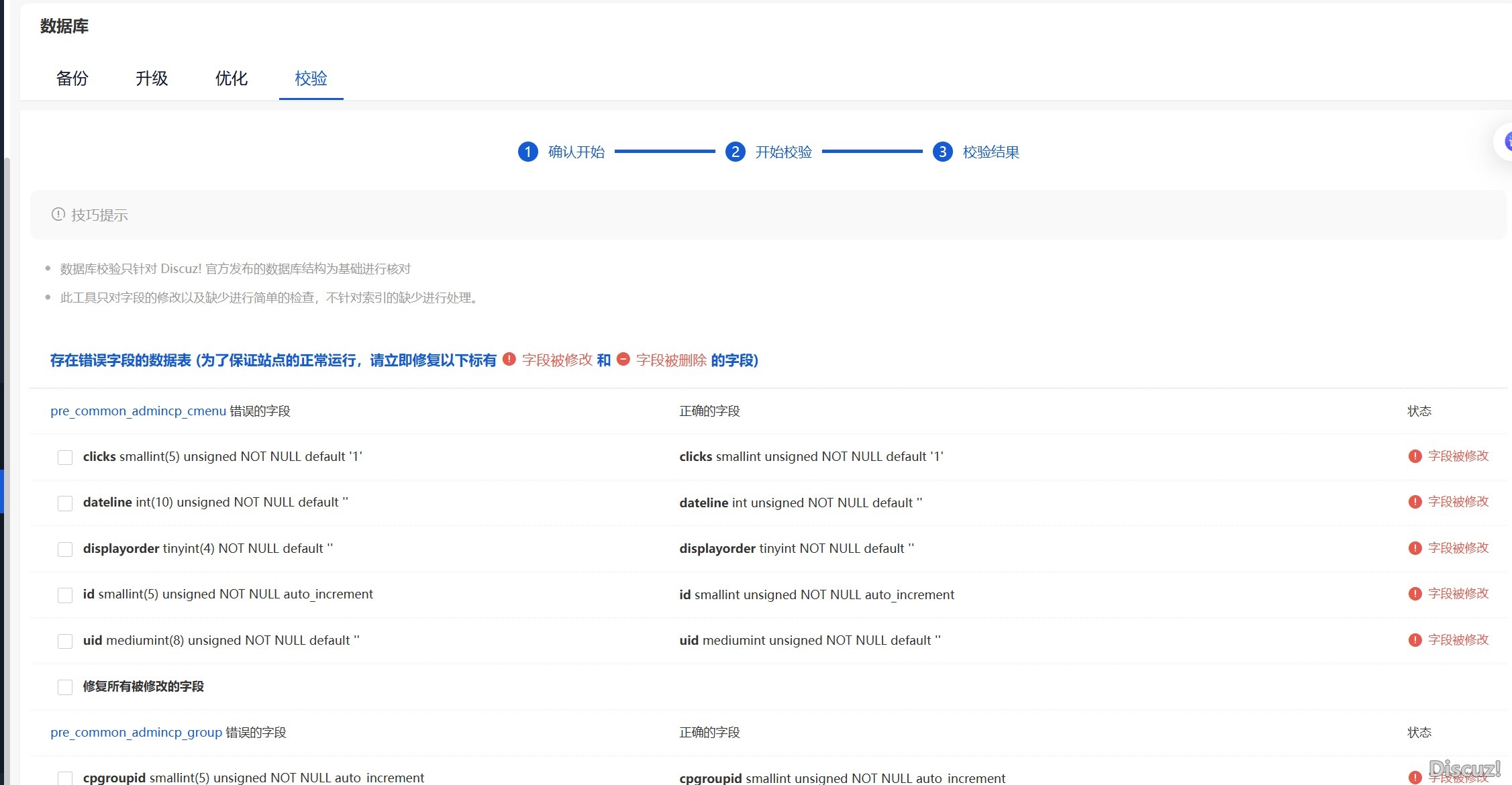Viewport: 1512px width, 785px height.
Task: Click the step 1 circle icon
Action: 527,152
